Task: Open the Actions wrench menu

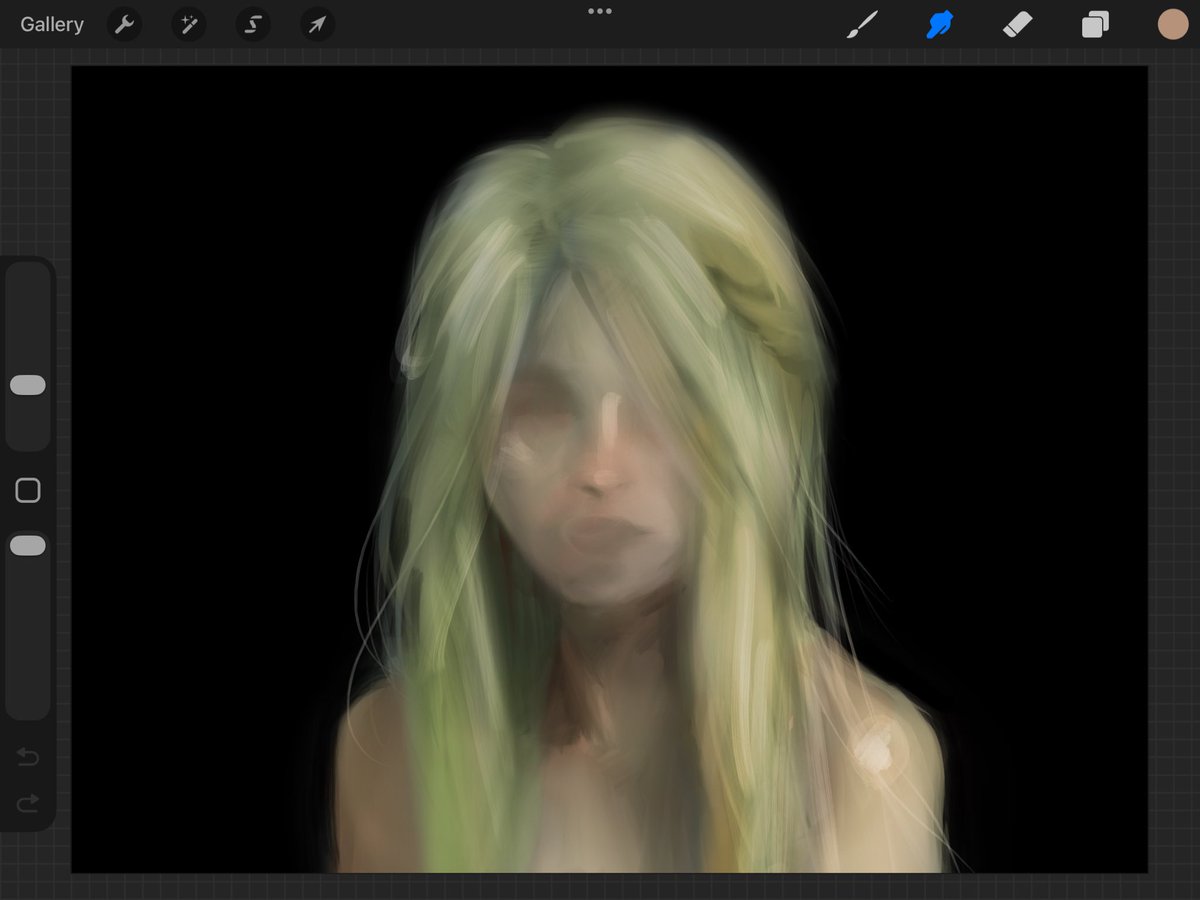Action: (124, 25)
